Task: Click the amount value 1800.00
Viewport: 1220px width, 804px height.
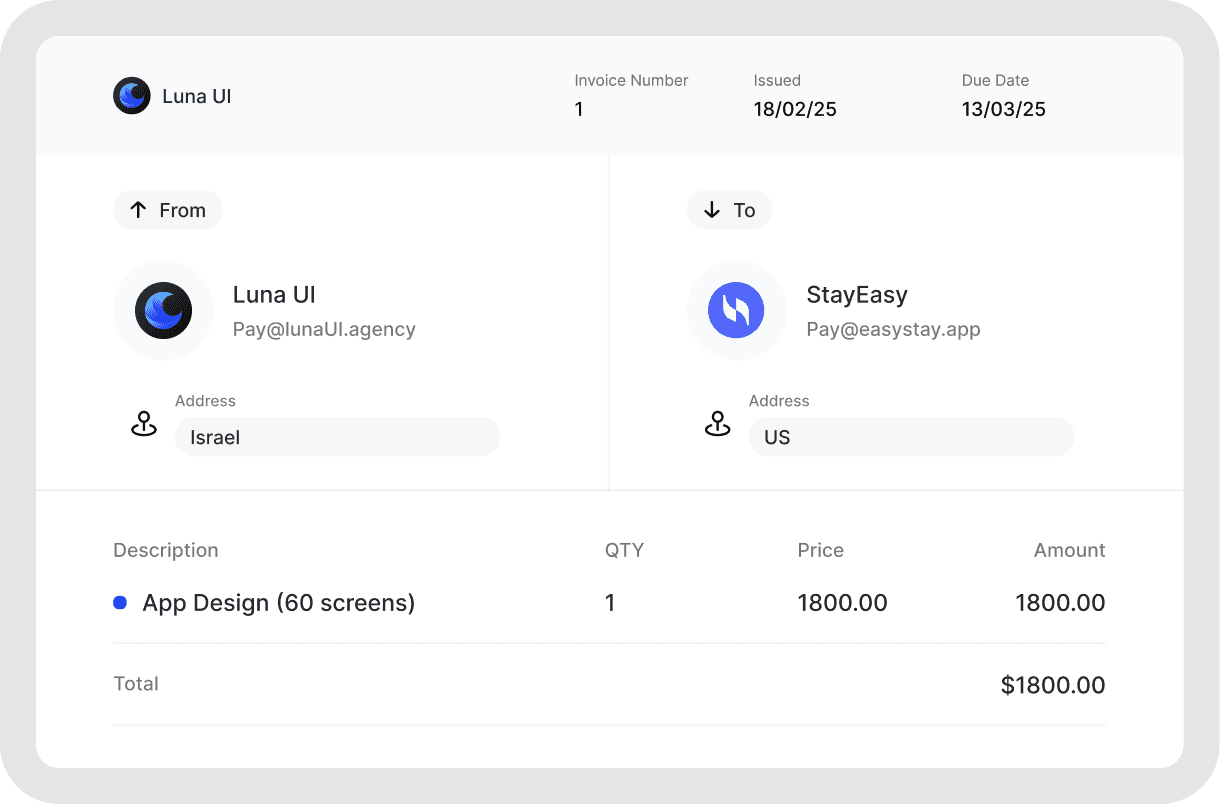Action: click(x=1060, y=603)
